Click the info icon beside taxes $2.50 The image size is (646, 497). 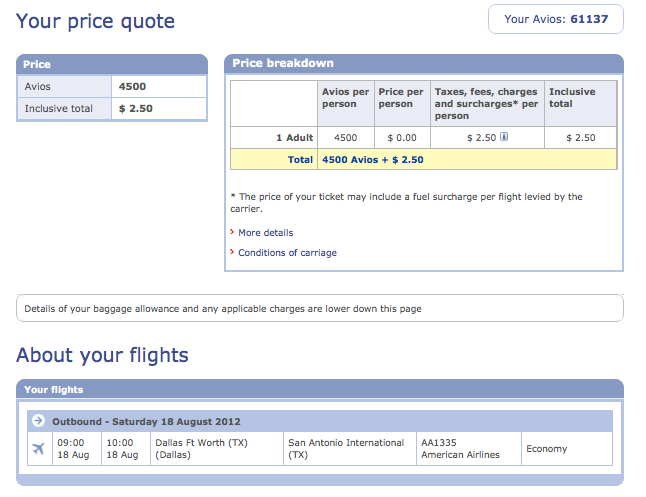tap(504, 137)
